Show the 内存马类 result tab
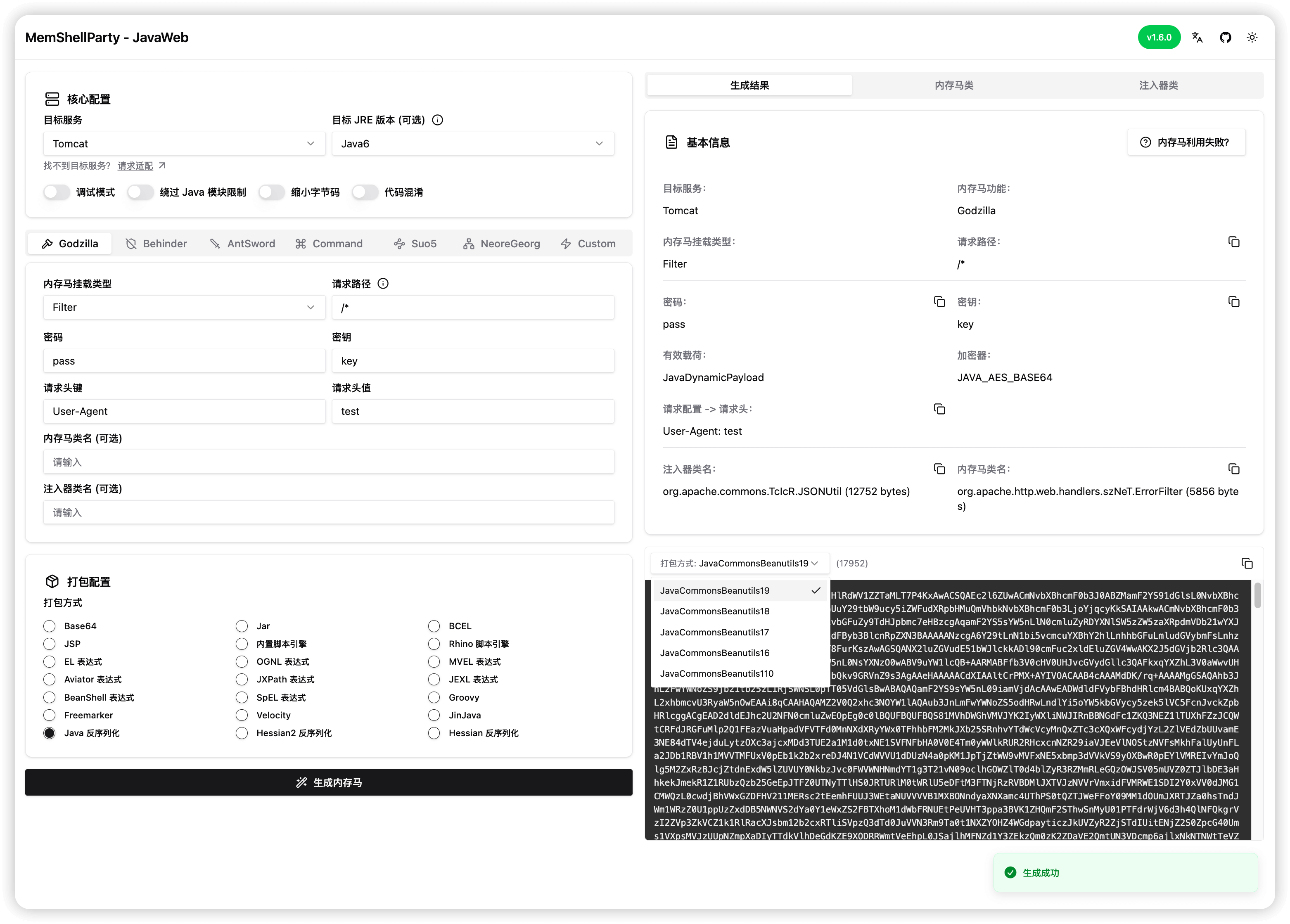This screenshot has width=1290, height=924. click(954, 85)
